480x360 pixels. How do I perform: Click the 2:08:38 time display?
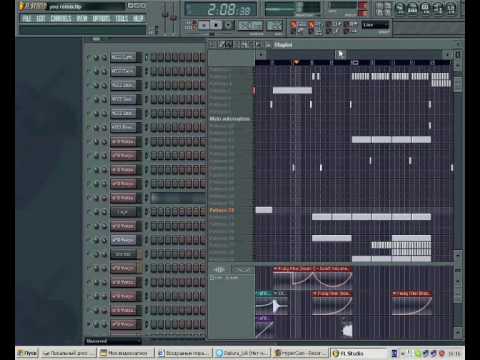(x=221, y=9)
